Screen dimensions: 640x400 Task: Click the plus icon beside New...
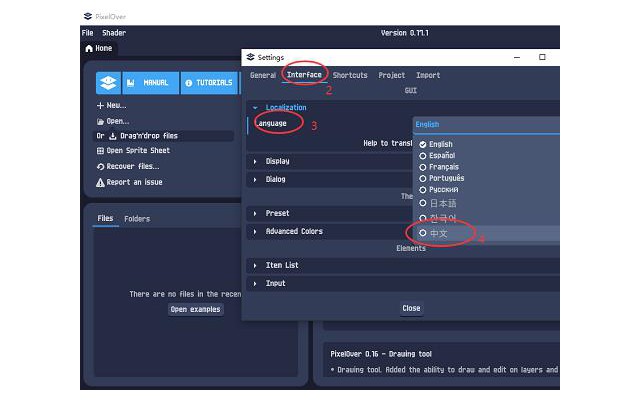[x=100, y=106]
